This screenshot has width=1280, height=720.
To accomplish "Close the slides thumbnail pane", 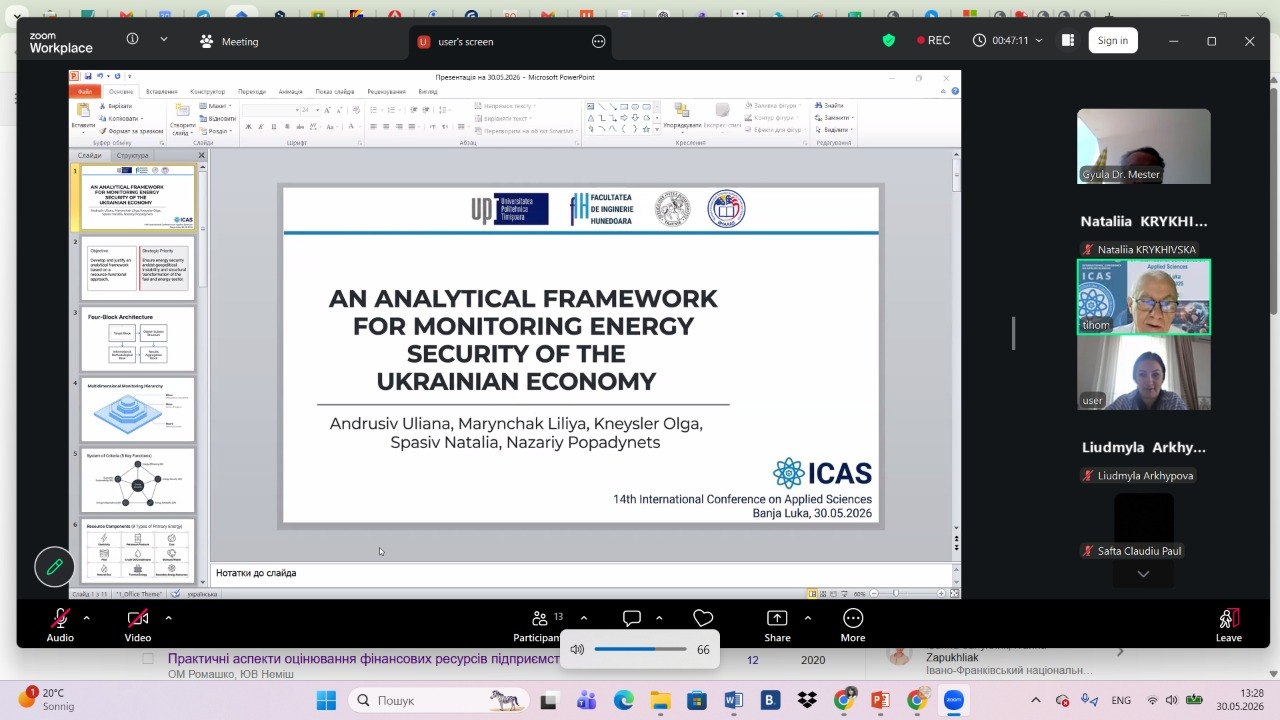I will click(x=201, y=155).
